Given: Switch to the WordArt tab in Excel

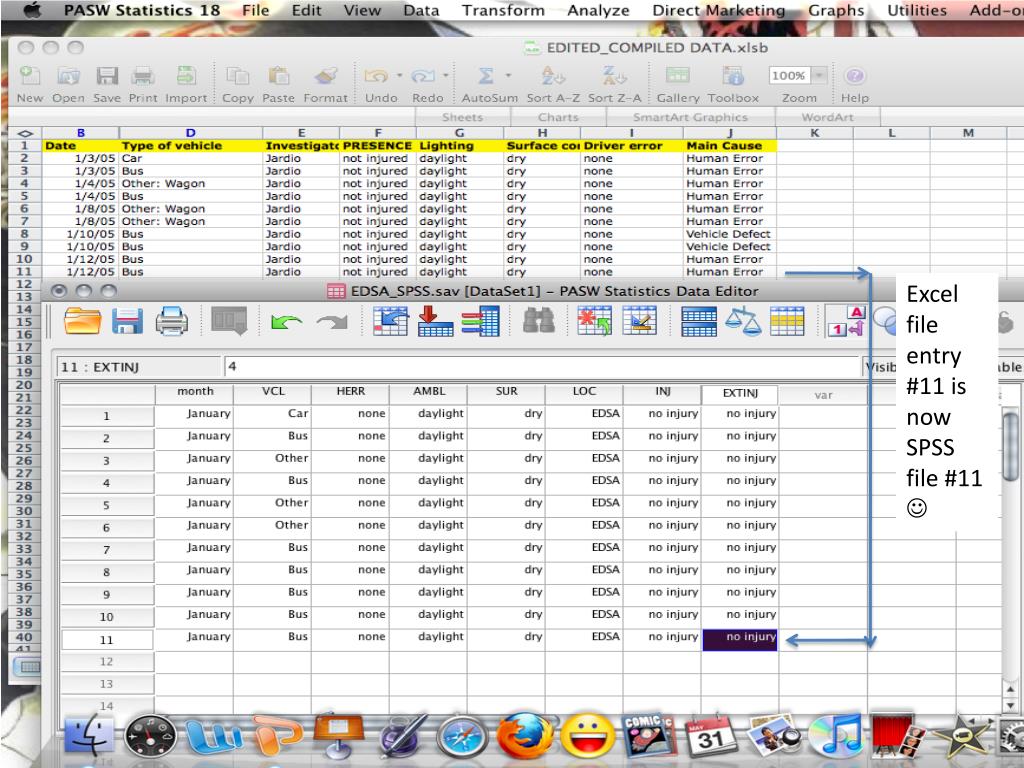Looking at the screenshot, I should [827, 118].
